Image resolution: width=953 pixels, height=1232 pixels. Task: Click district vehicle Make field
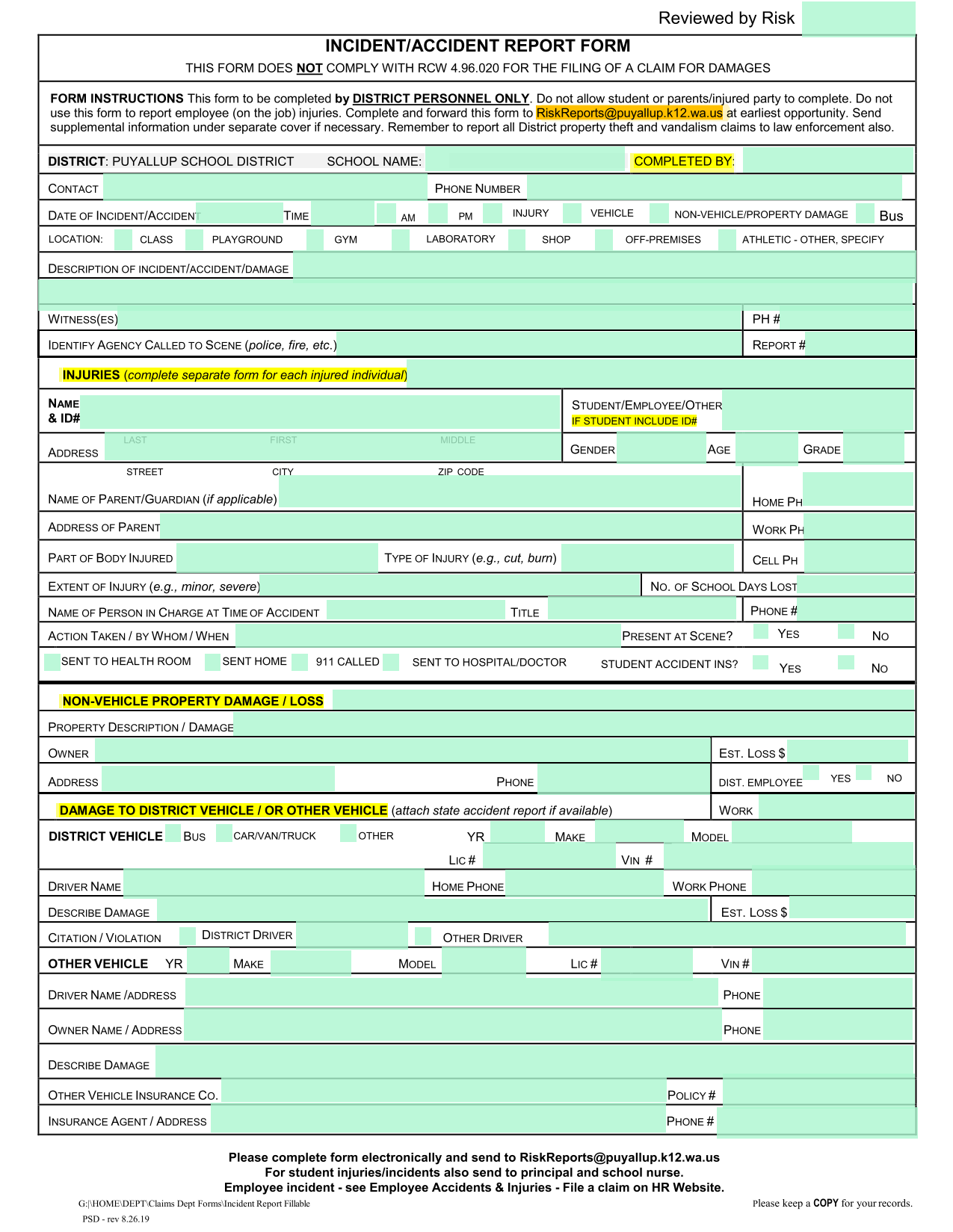pyautogui.click(x=639, y=832)
